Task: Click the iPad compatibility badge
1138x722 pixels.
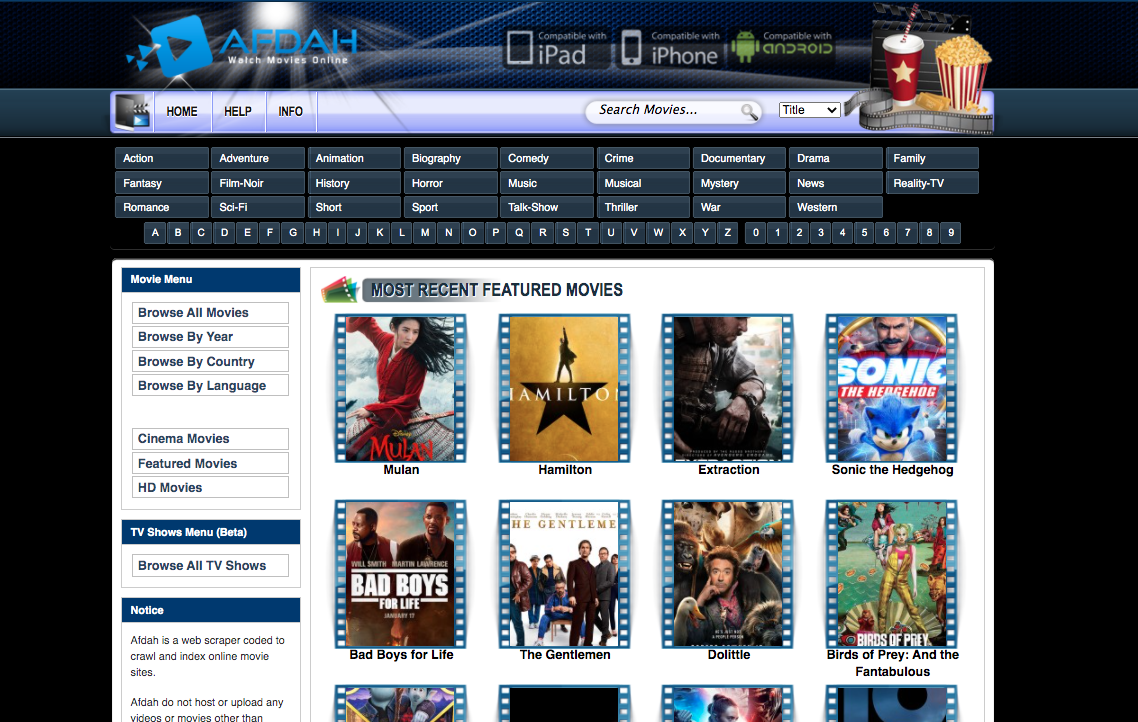Action: [556, 49]
